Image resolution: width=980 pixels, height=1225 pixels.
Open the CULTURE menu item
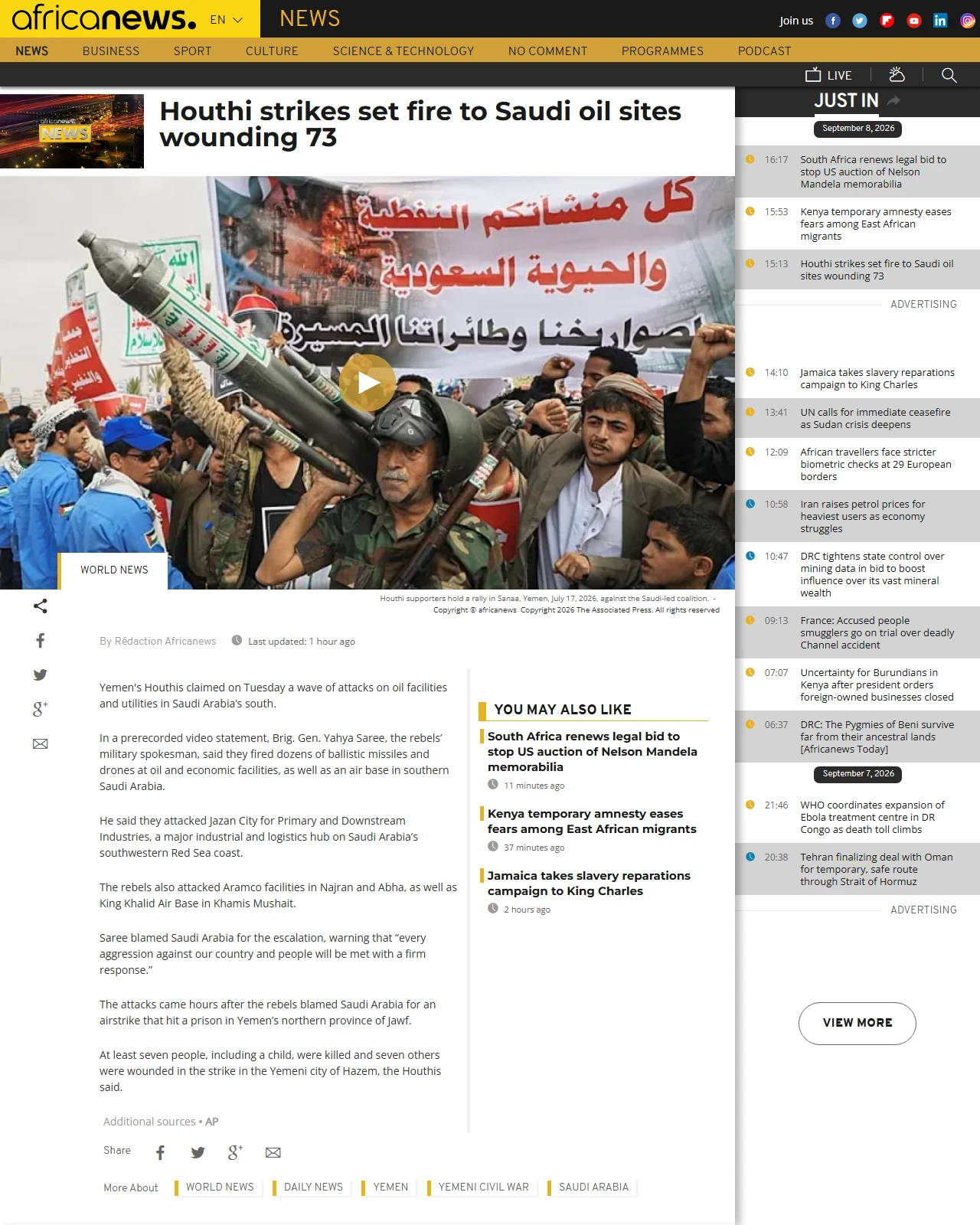point(272,51)
